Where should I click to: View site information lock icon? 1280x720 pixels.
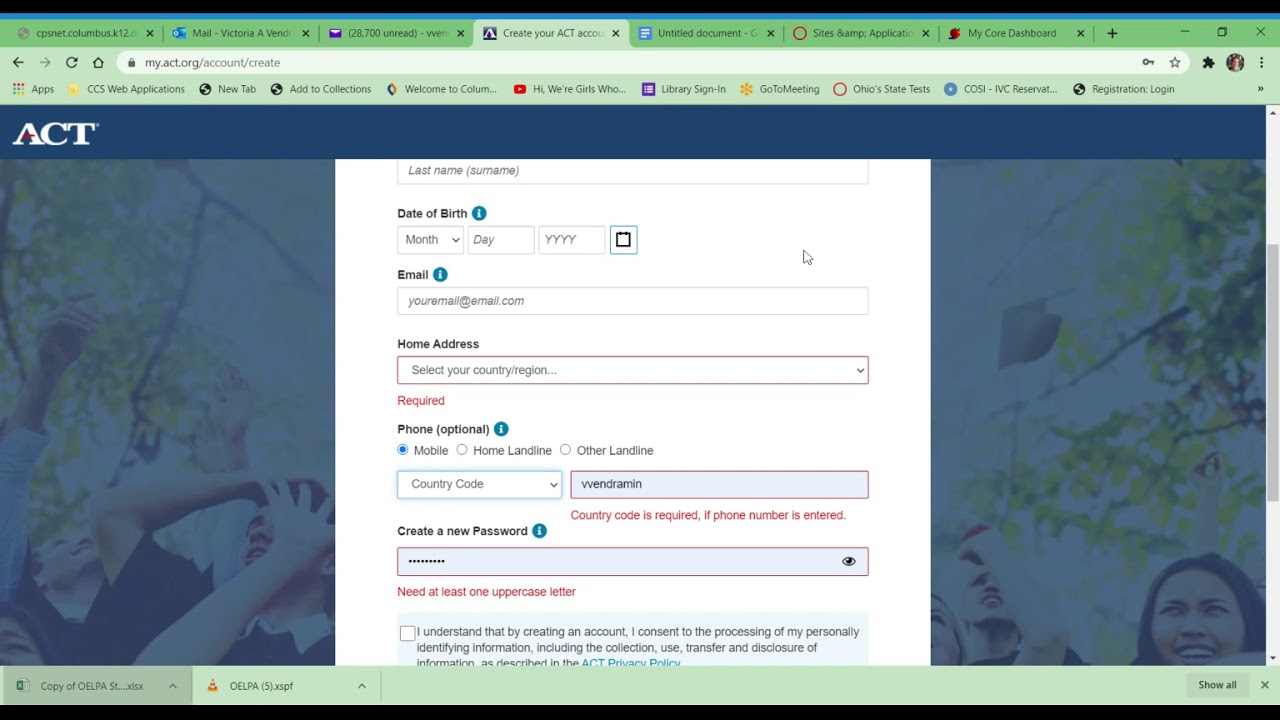coord(131,62)
